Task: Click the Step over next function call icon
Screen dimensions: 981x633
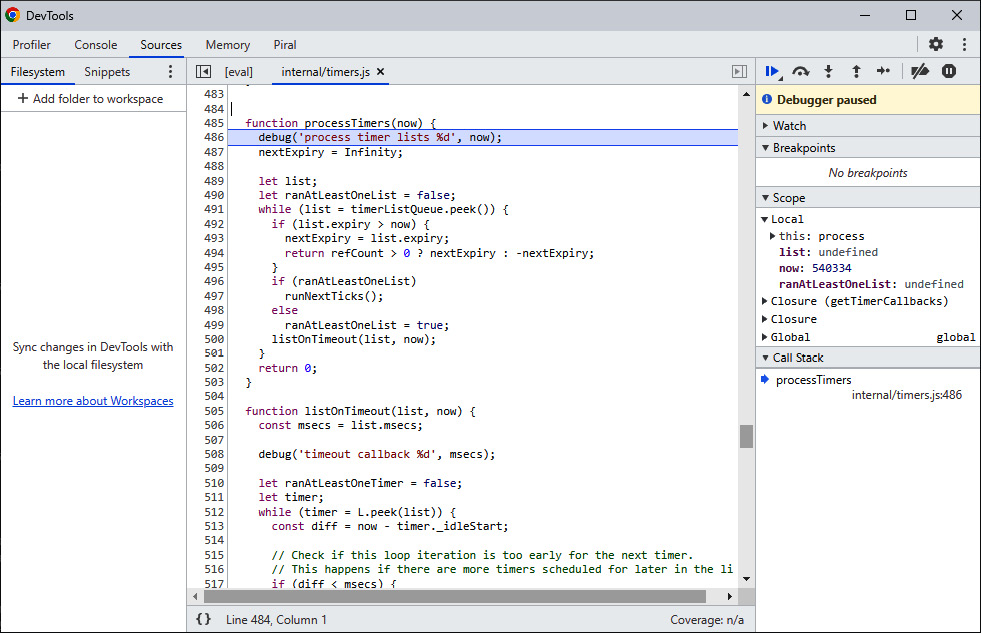Action: pos(800,71)
